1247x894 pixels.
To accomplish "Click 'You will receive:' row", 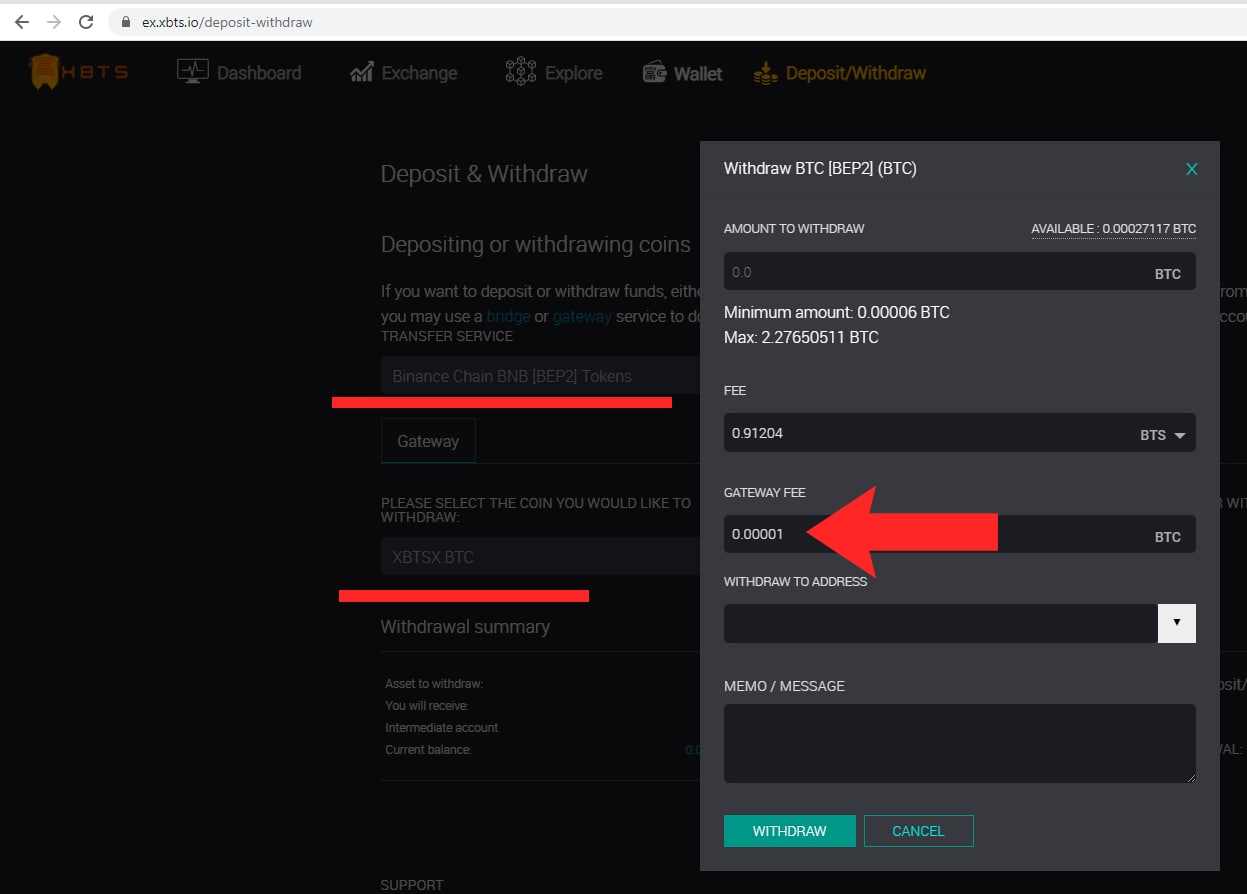I will [x=427, y=706].
